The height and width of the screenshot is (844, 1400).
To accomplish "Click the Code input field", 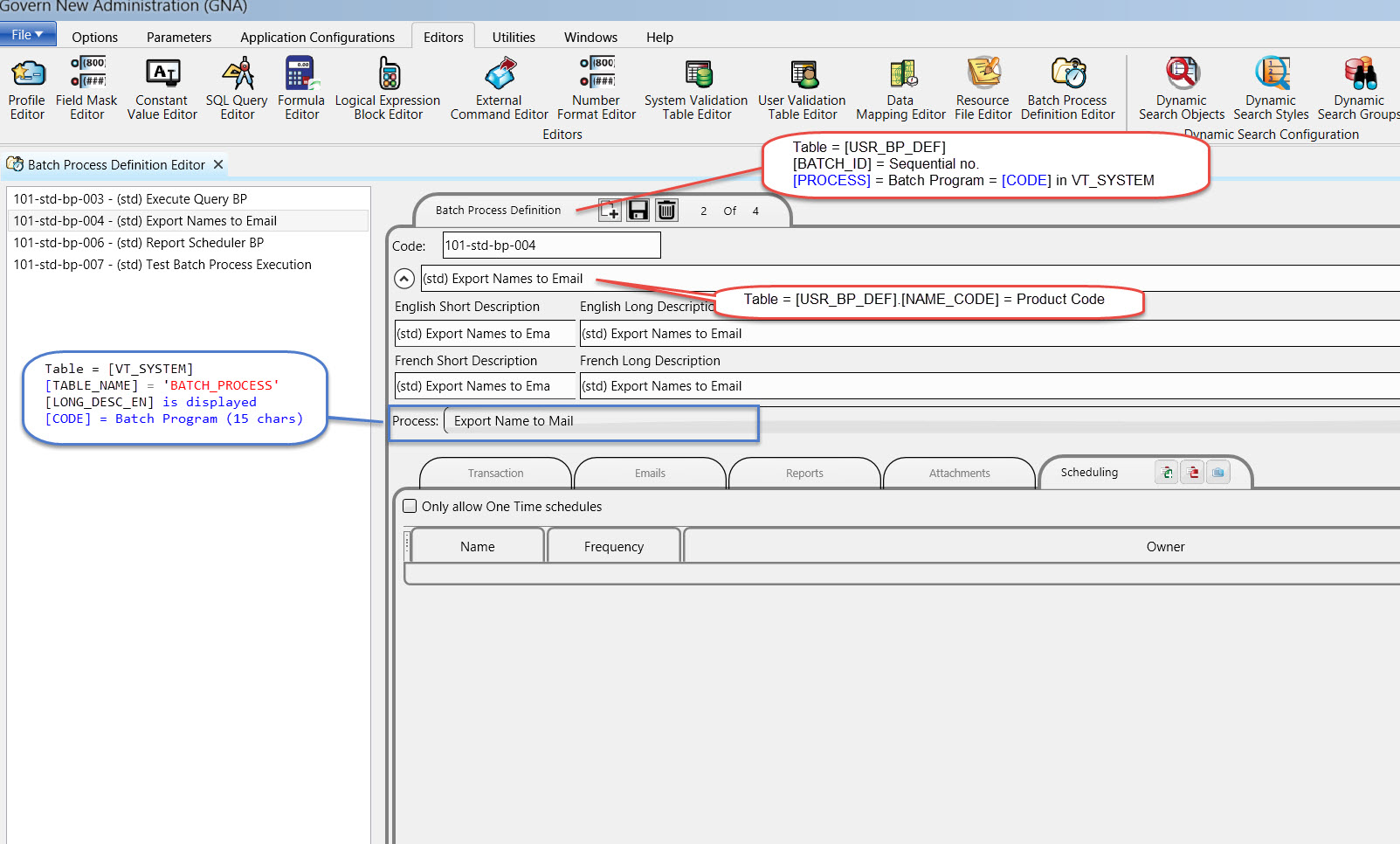I will 551,246.
